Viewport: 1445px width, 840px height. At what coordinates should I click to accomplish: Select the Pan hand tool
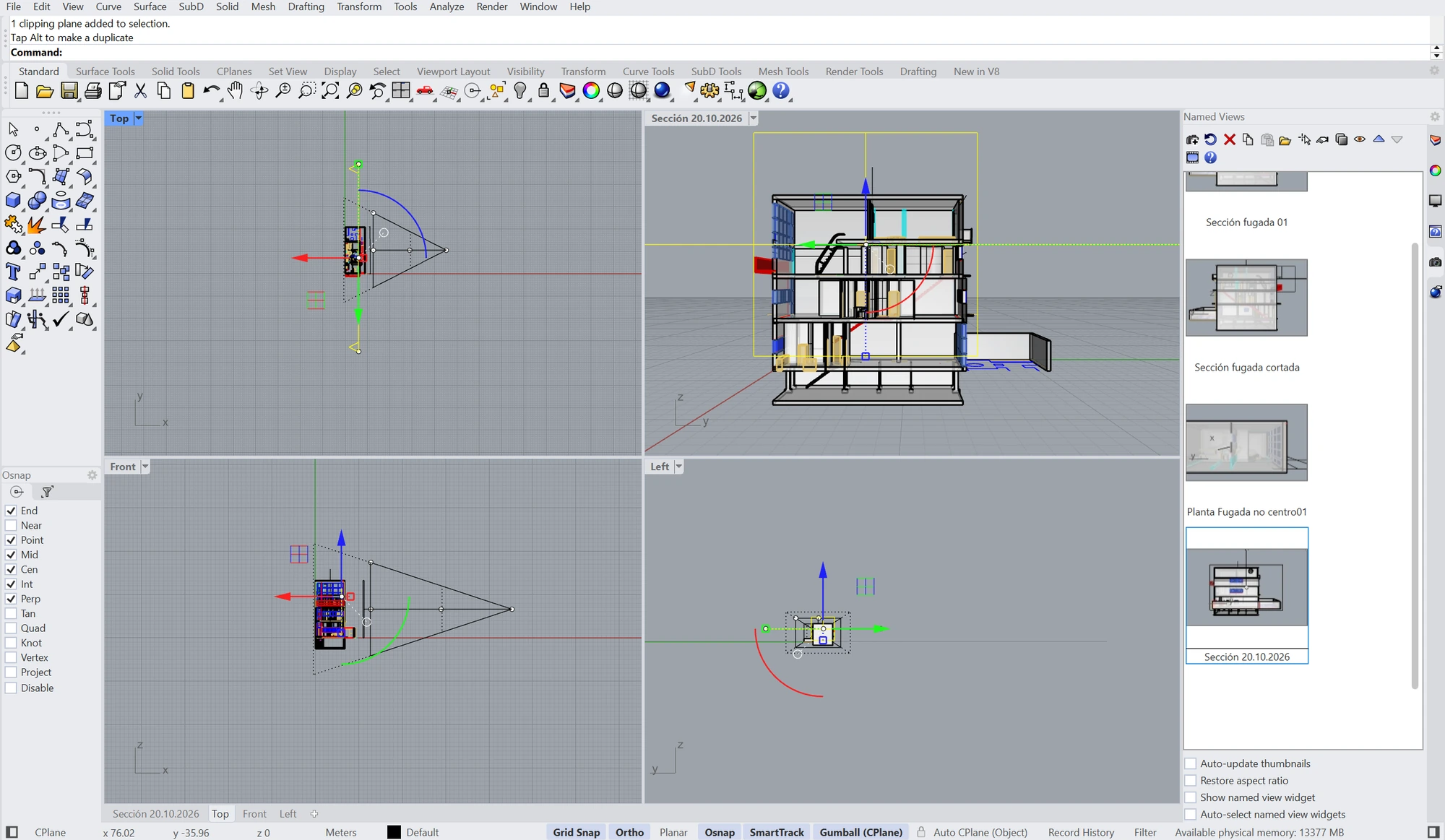pos(235,91)
